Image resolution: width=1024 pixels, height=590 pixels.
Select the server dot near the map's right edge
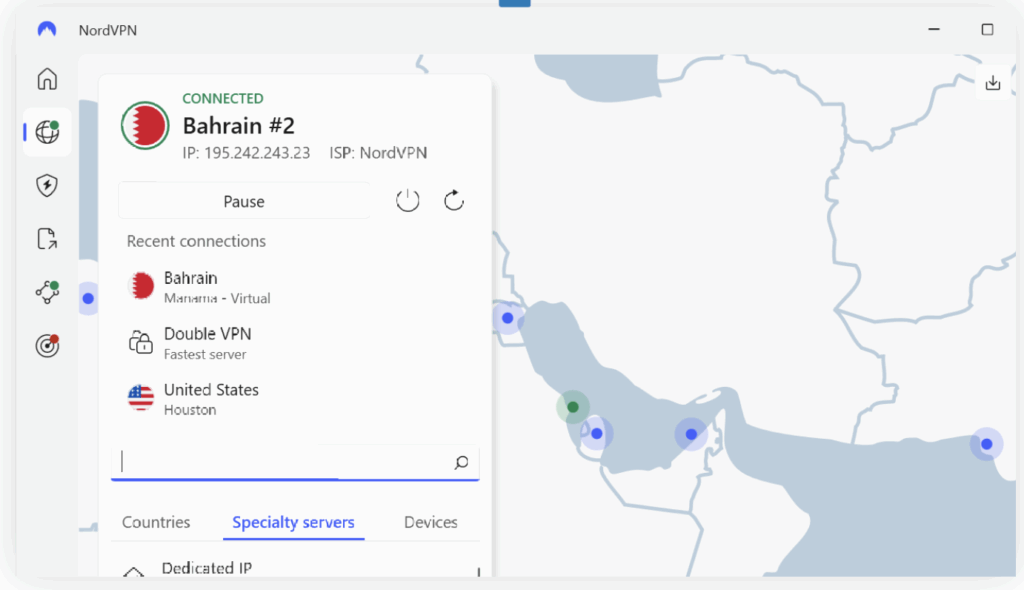tap(986, 444)
